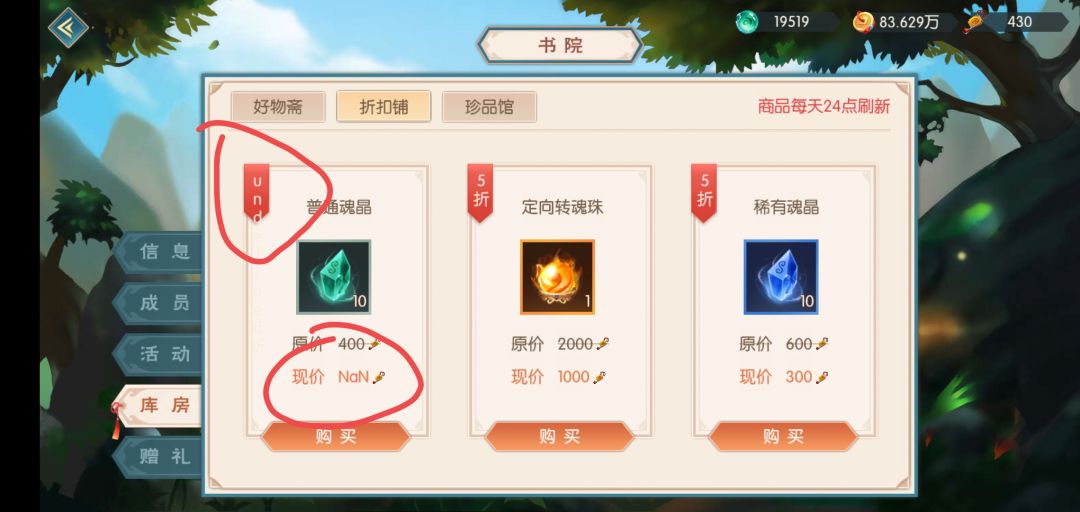Buy 定向转魂珠 with 购买 button

point(559,436)
